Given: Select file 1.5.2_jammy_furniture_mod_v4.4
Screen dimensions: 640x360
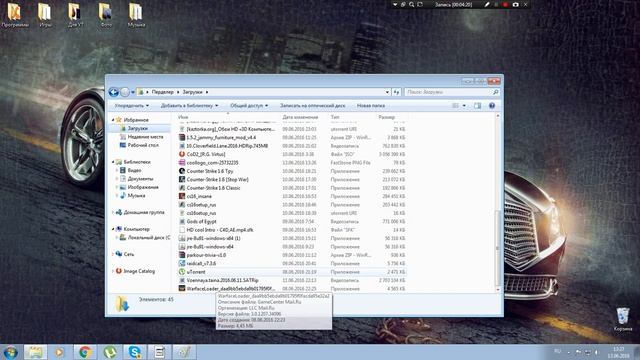Looking at the screenshot, I should 221,138.
